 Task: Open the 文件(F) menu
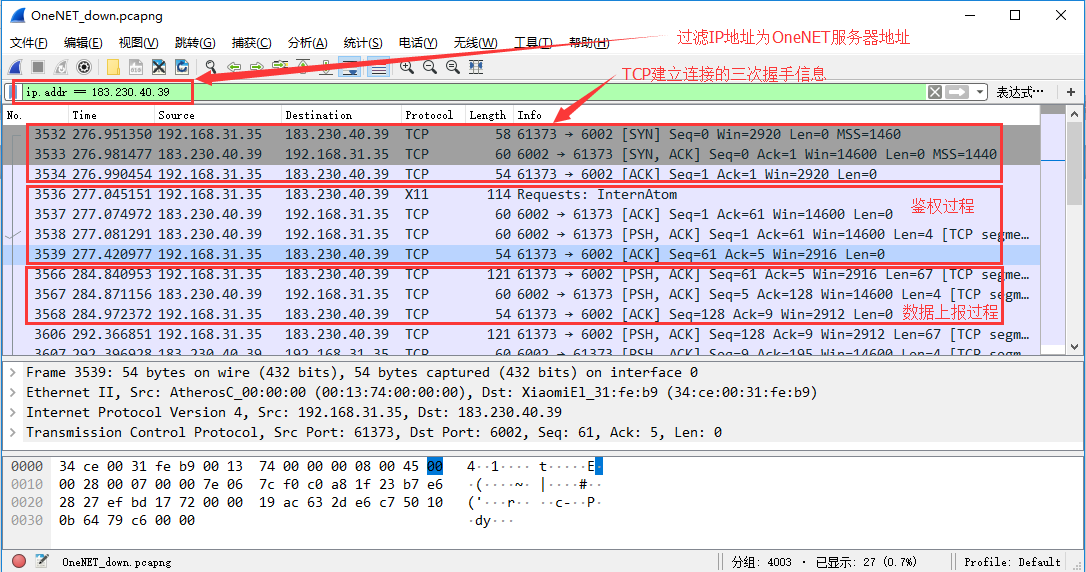click(x=28, y=43)
